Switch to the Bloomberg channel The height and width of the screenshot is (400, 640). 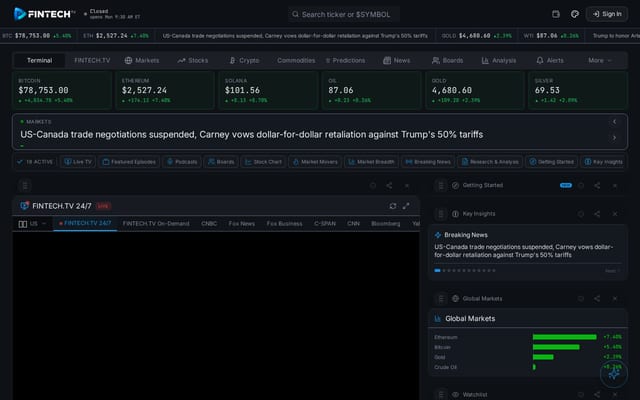pyautogui.click(x=386, y=224)
